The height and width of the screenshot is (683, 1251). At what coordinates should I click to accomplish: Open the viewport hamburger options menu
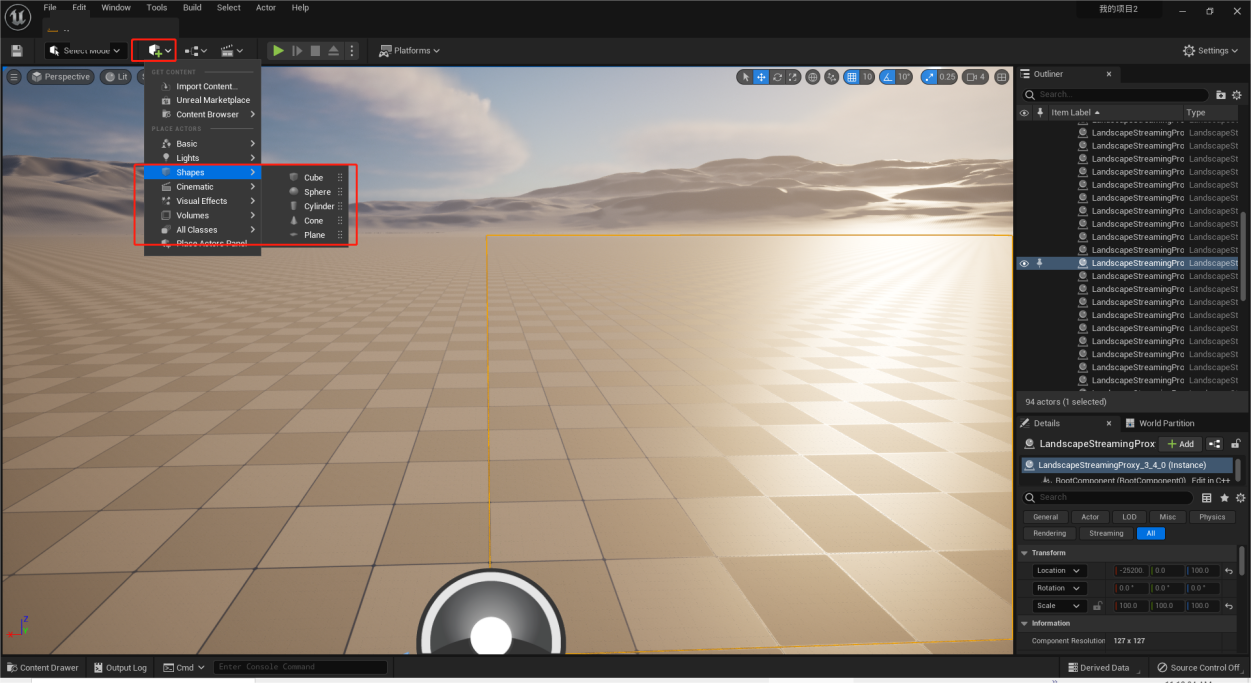tap(14, 77)
